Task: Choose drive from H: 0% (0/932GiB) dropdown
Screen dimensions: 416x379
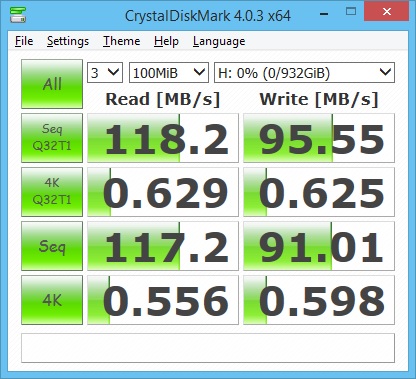Action: (304, 72)
